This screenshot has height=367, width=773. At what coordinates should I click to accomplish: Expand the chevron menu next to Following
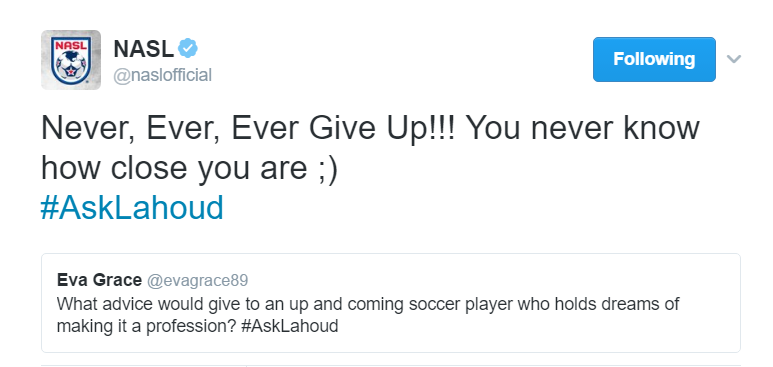[x=734, y=59]
